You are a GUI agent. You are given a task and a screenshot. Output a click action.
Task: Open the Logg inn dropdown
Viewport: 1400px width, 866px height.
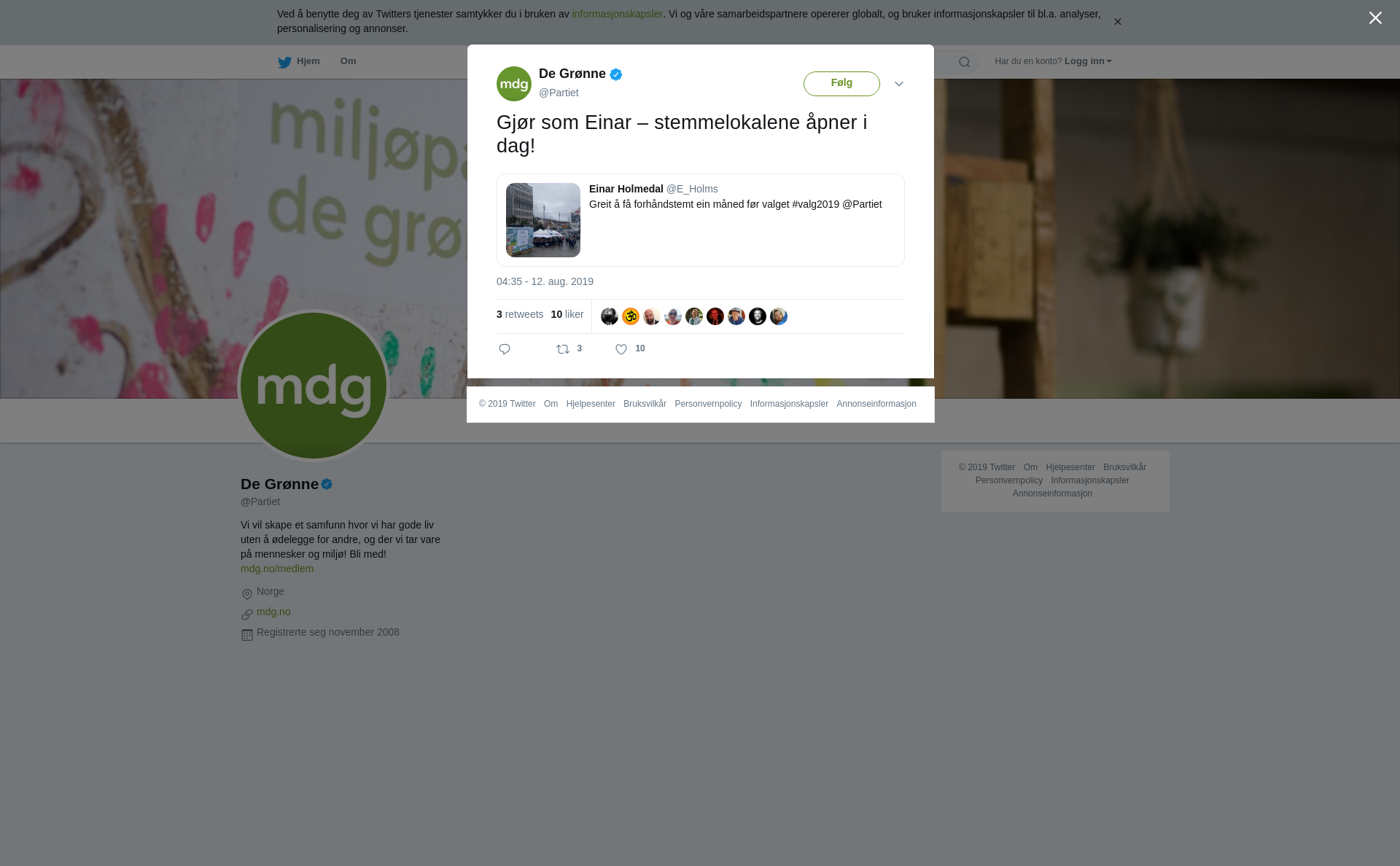1088,61
